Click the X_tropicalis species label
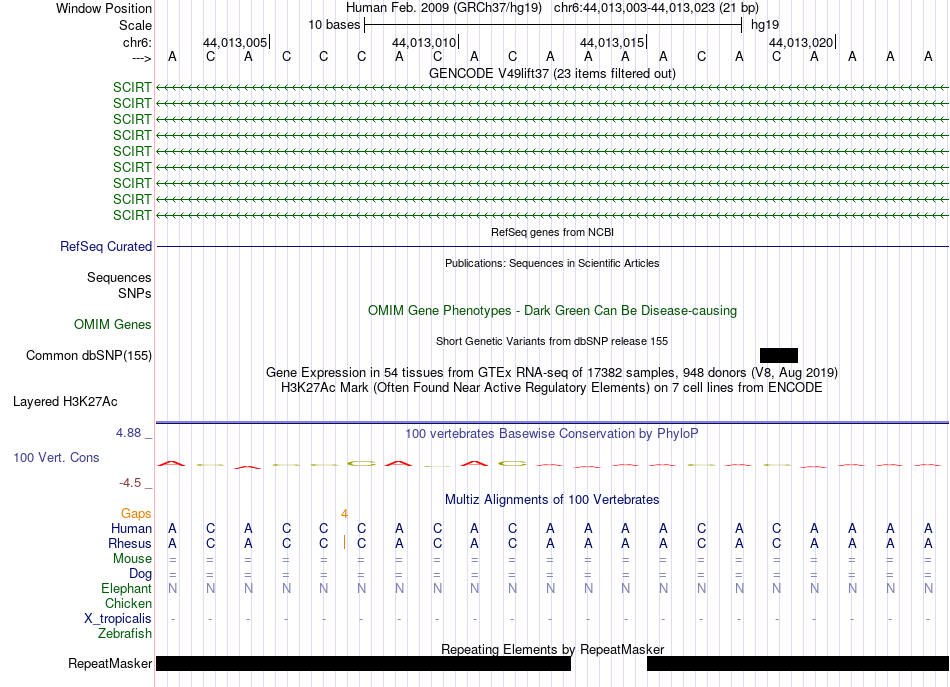The width and height of the screenshot is (950, 687). point(118,619)
